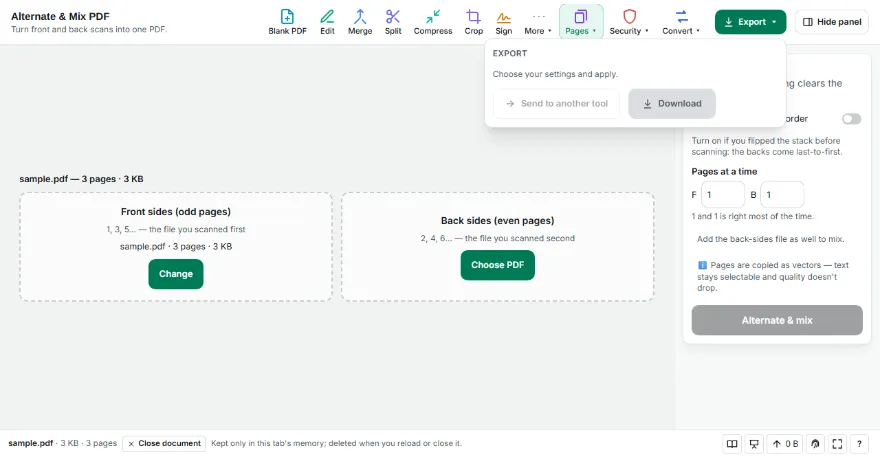Focus the B pages-at-a-time field

click(782, 195)
